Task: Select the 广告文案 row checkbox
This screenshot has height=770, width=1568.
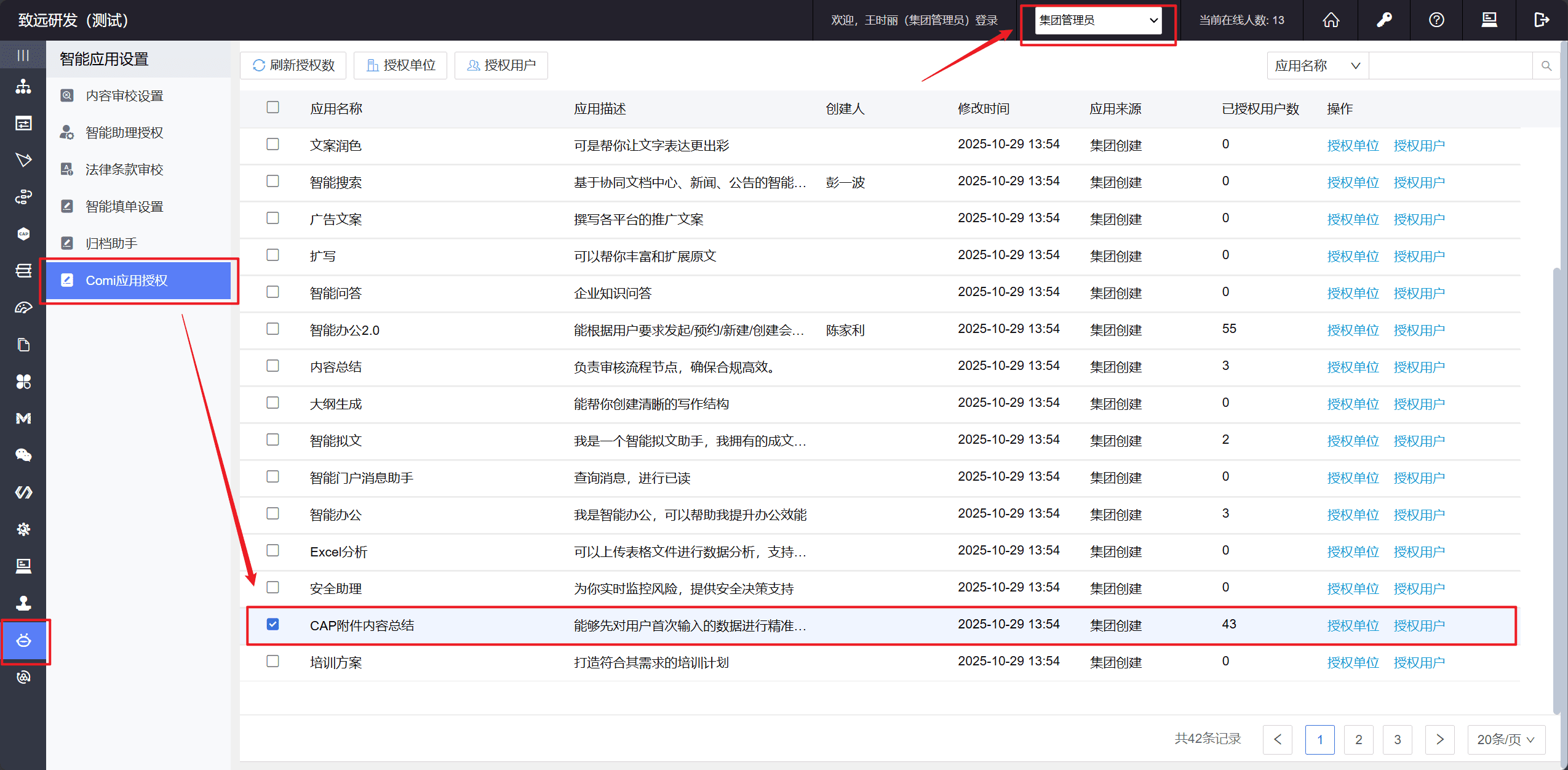Action: 273,218
